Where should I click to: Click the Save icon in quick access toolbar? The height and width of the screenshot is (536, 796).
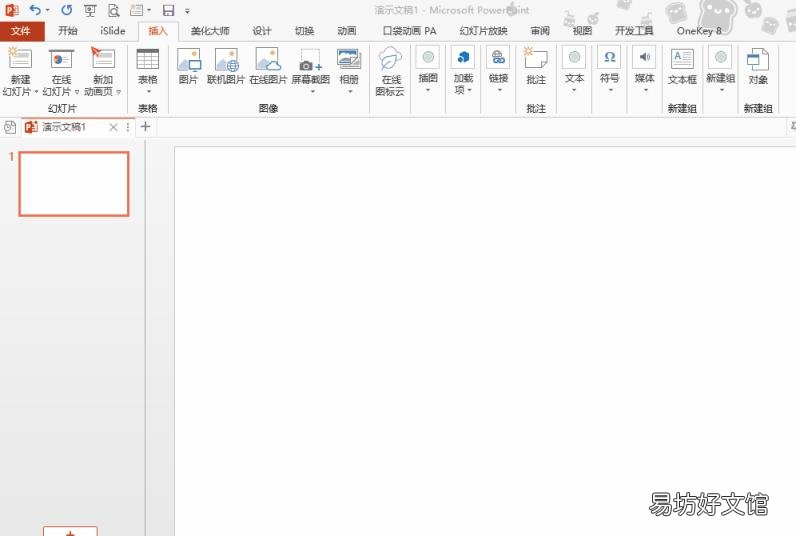[x=169, y=10]
